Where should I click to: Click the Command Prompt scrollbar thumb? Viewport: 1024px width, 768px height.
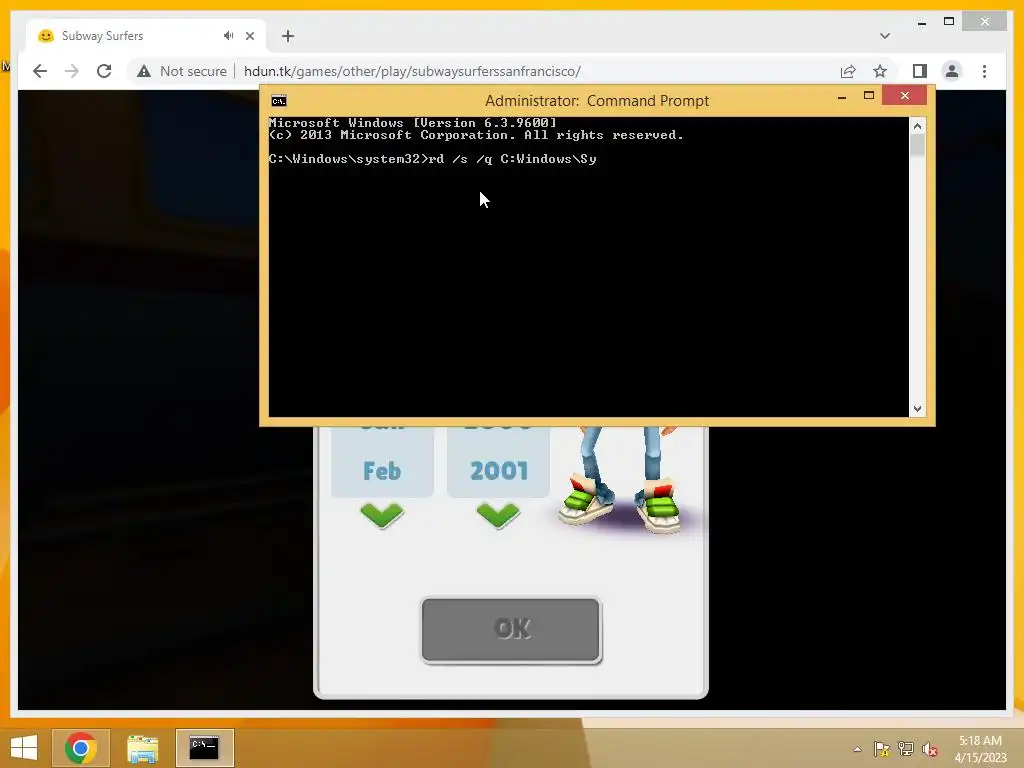[918, 145]
